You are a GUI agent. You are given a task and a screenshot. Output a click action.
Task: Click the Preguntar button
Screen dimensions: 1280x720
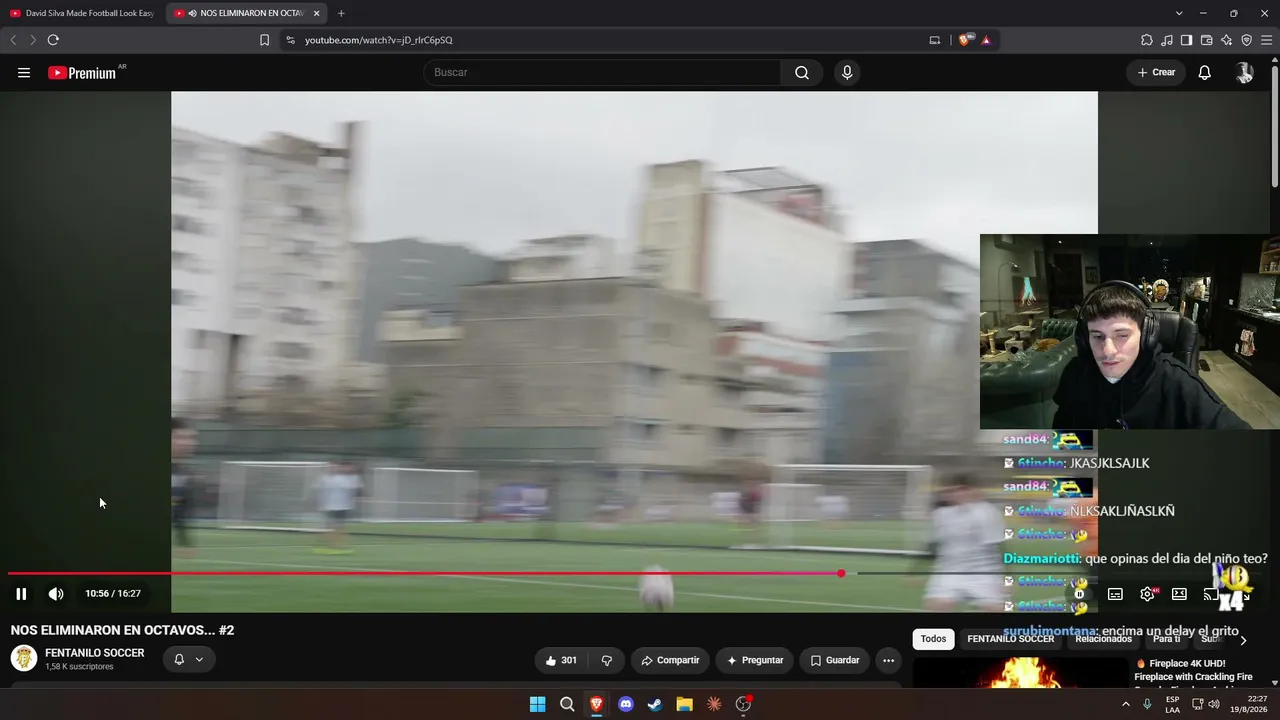(x=755, y=660)
